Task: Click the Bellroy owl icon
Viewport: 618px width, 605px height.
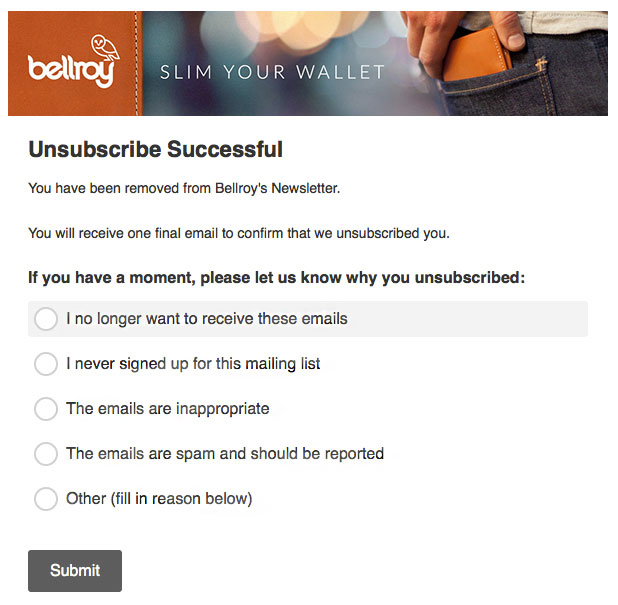Action: click(x=103, y=47)
